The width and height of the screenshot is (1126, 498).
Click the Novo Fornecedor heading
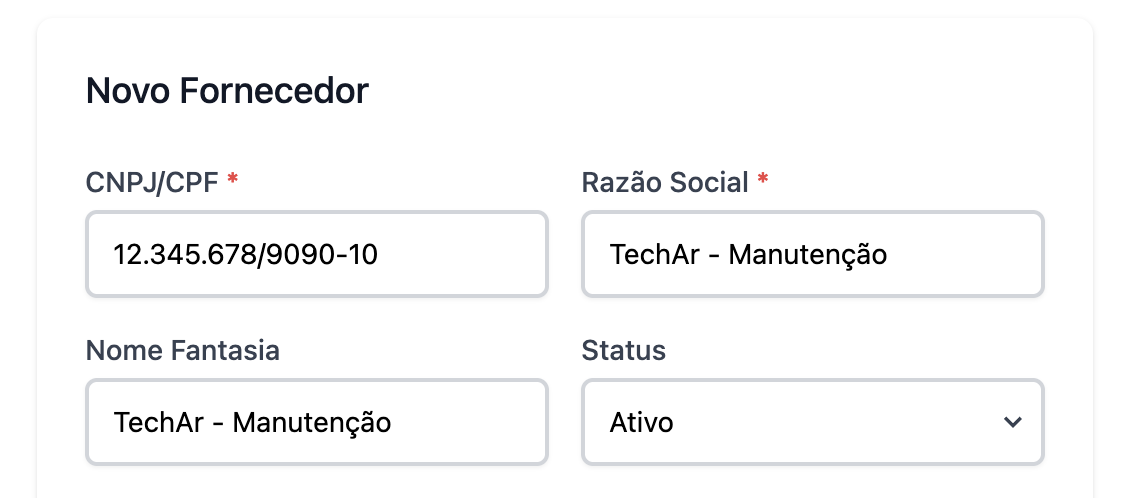pos(227,91)
